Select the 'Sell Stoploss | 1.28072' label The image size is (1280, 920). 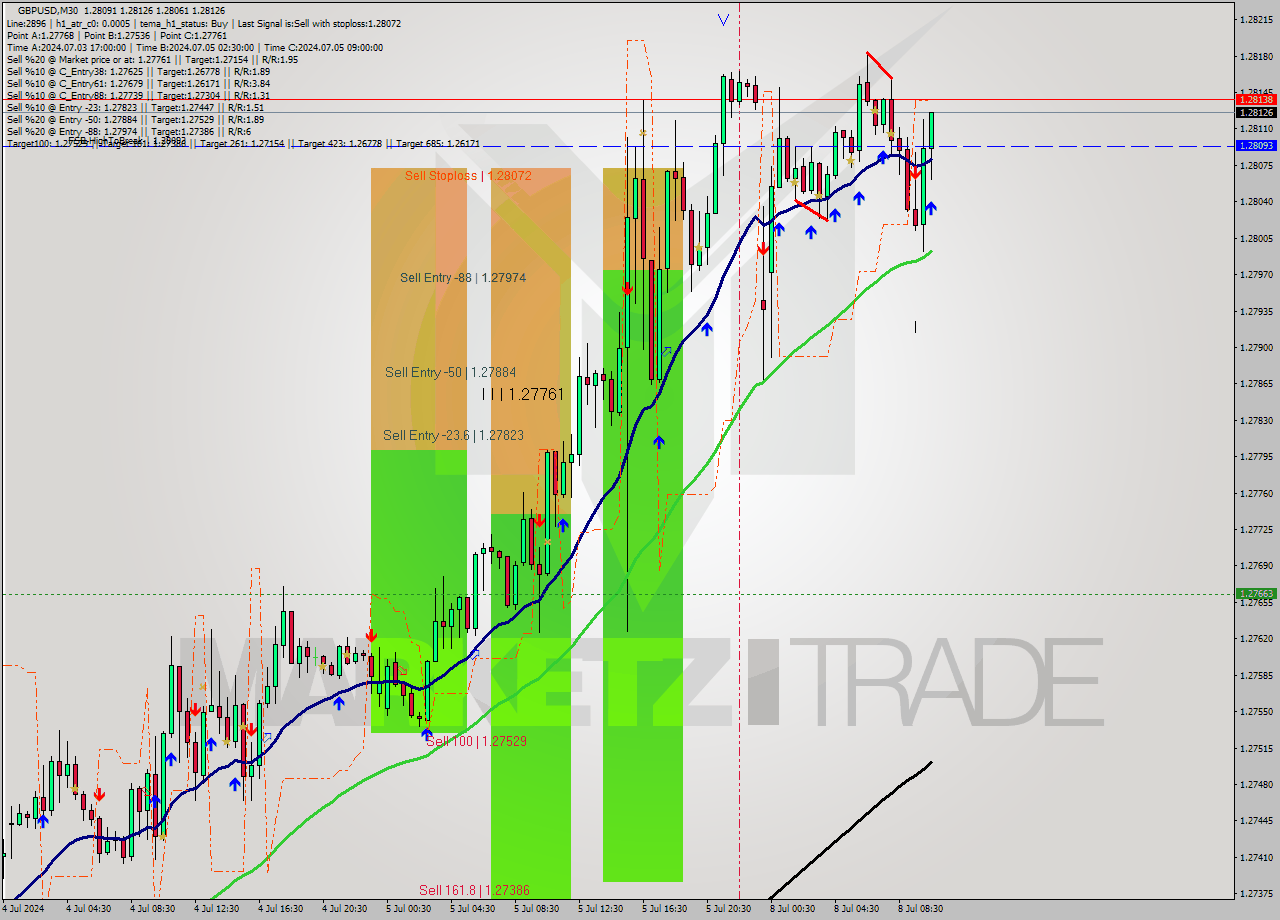(x=468, y=176)
